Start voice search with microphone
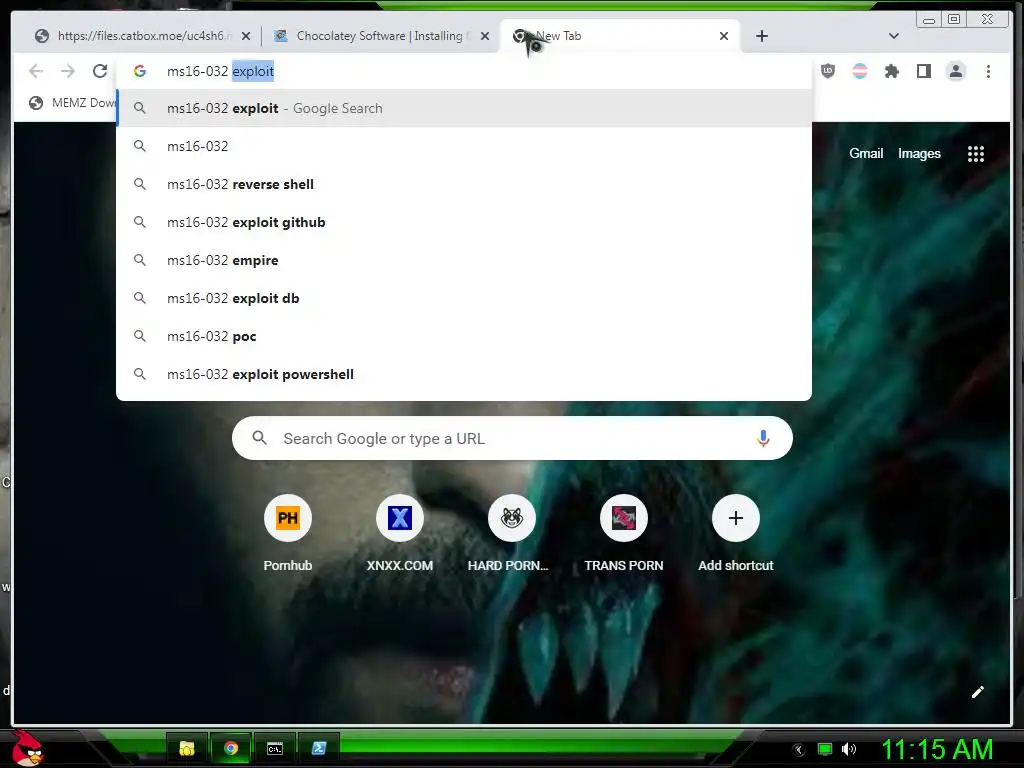 [763, 438]
